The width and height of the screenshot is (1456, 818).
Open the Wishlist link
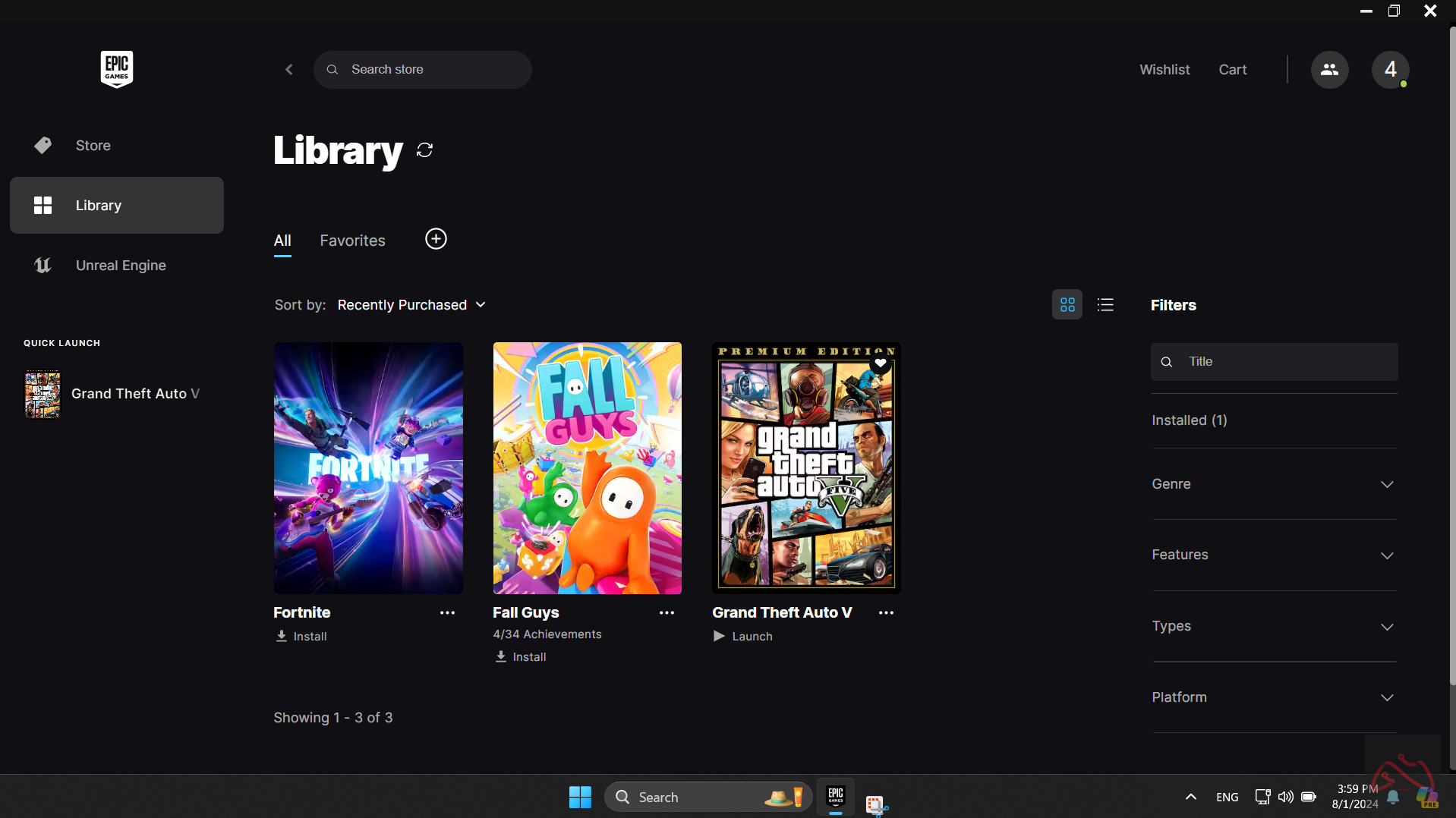pos(1164,70)
